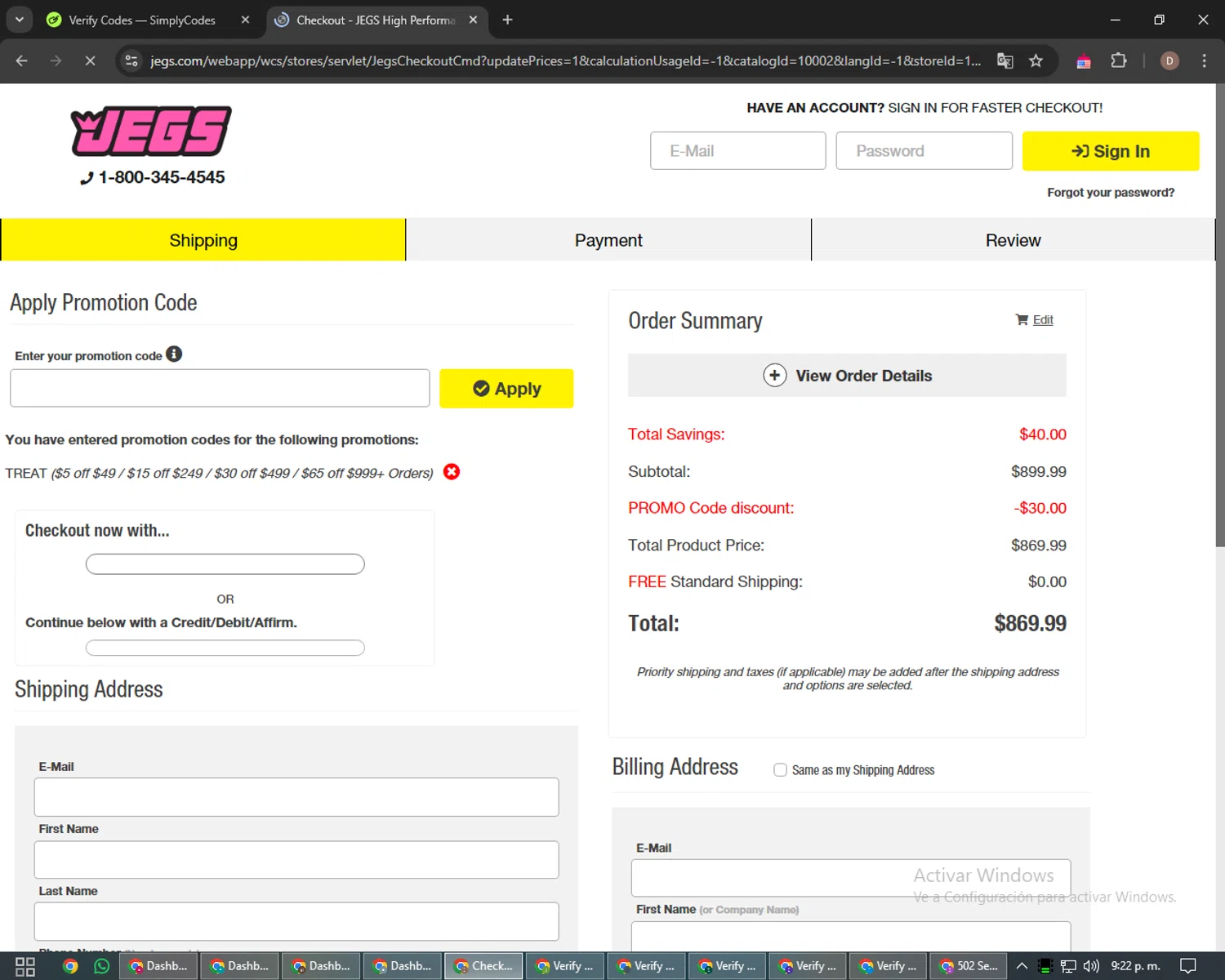Viewport: 1225px width, 980px height.
Task: Click the Shipping Address E-Mail field
Action: click(x=296, y=797)
